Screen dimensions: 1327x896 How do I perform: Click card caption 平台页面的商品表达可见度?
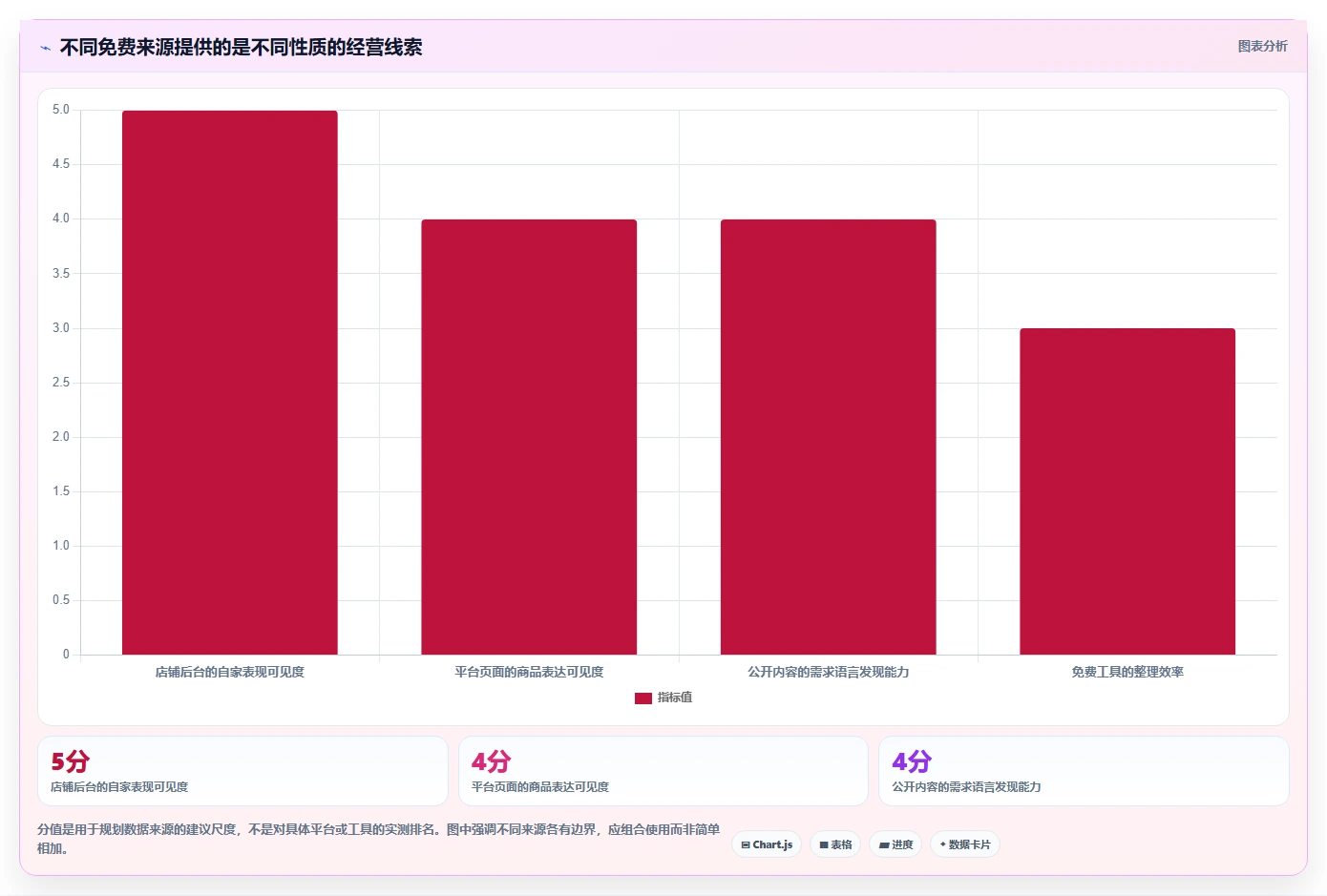point(540,787)
